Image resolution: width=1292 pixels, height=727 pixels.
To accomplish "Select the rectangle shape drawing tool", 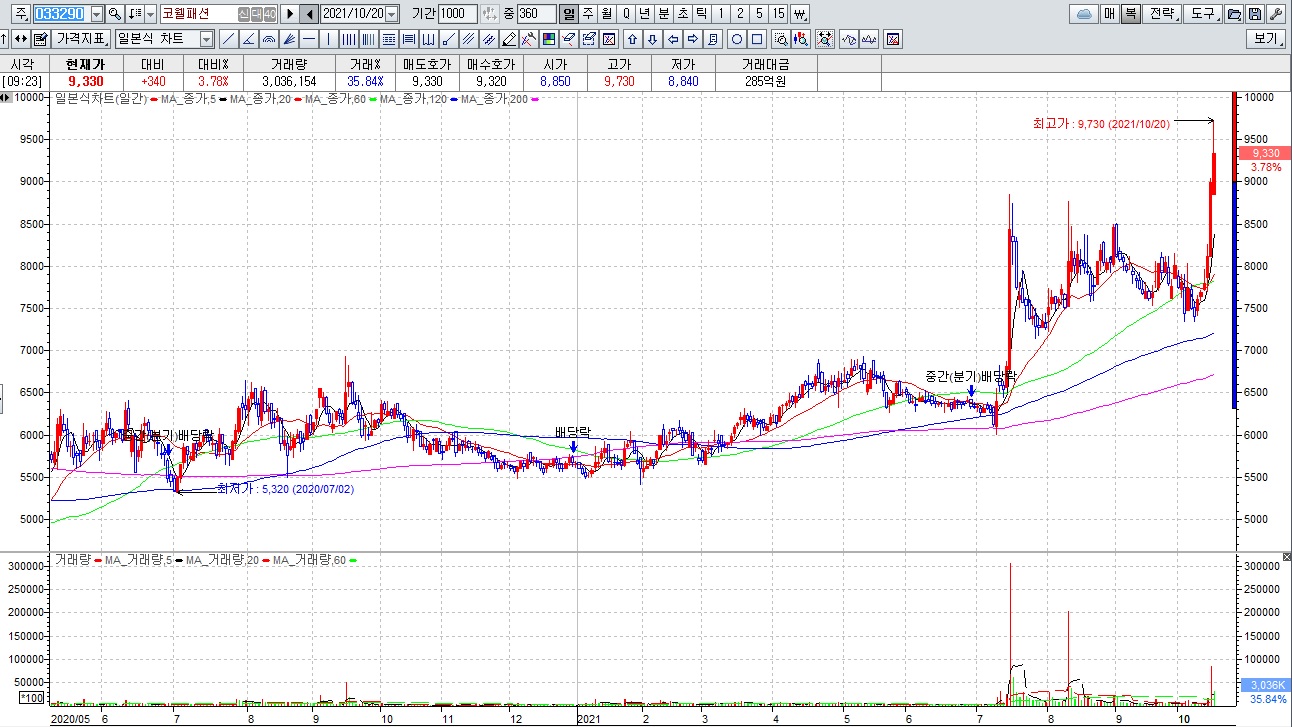I will point(757,39).
